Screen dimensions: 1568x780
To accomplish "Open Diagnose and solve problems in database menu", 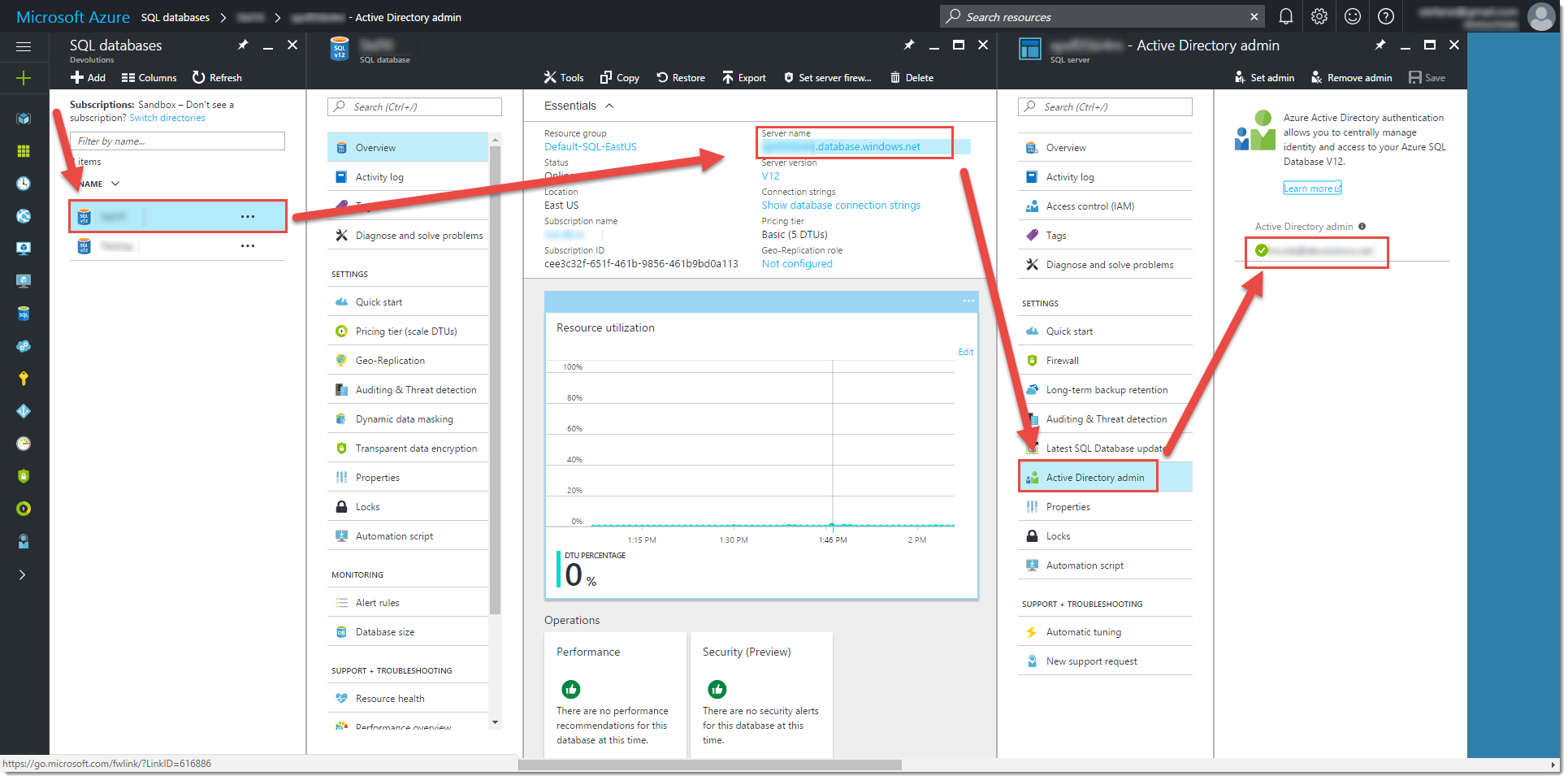I will click(408, 236).
